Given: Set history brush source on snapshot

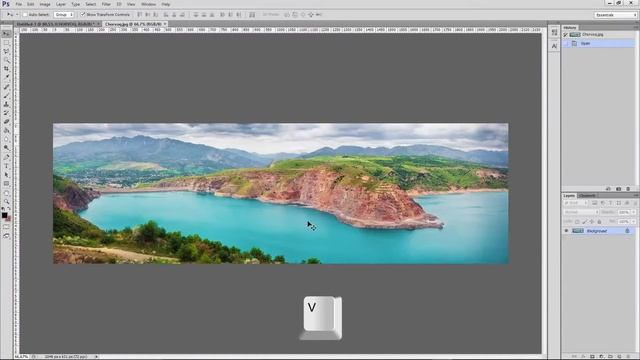Looking at the screenshot, I should (x=566, y=35).
